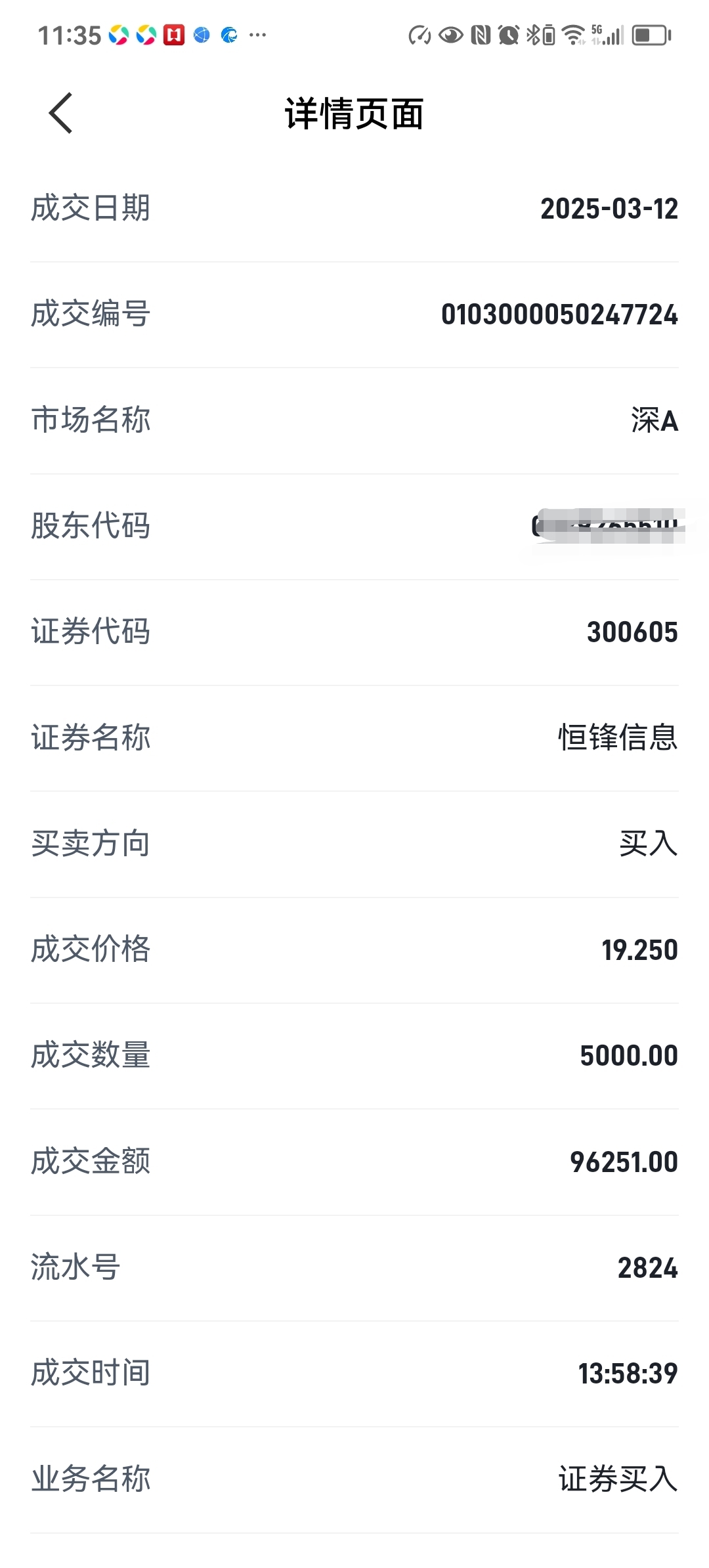
Task: Tap the NFC status icon
Action: coord(481,35)
